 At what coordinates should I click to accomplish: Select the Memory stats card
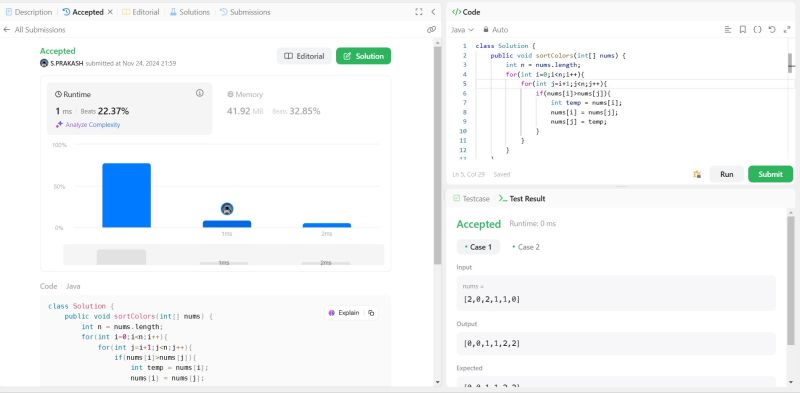[x=301, y=109]
